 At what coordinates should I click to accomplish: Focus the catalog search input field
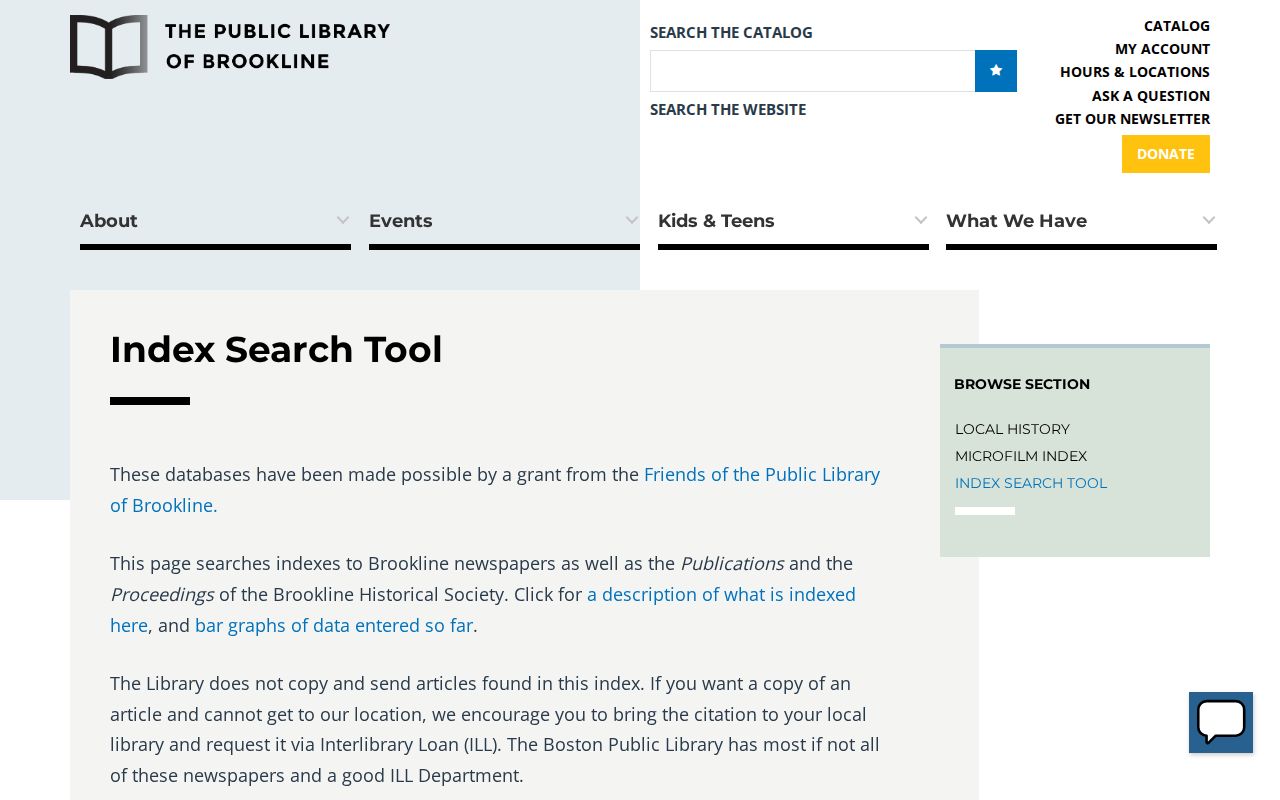pyautogui.click(x=812, y=71)
